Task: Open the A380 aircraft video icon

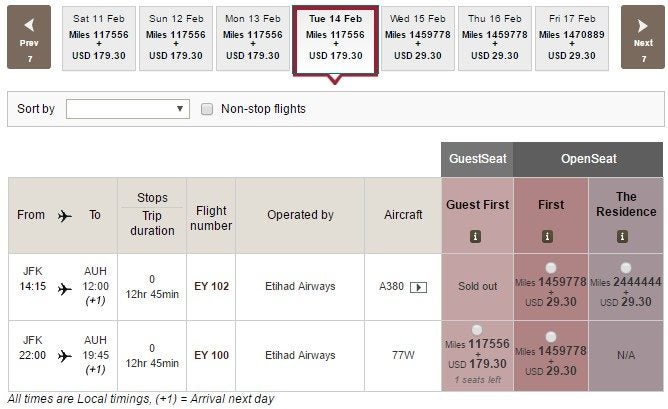Action: tap(418, 287)
